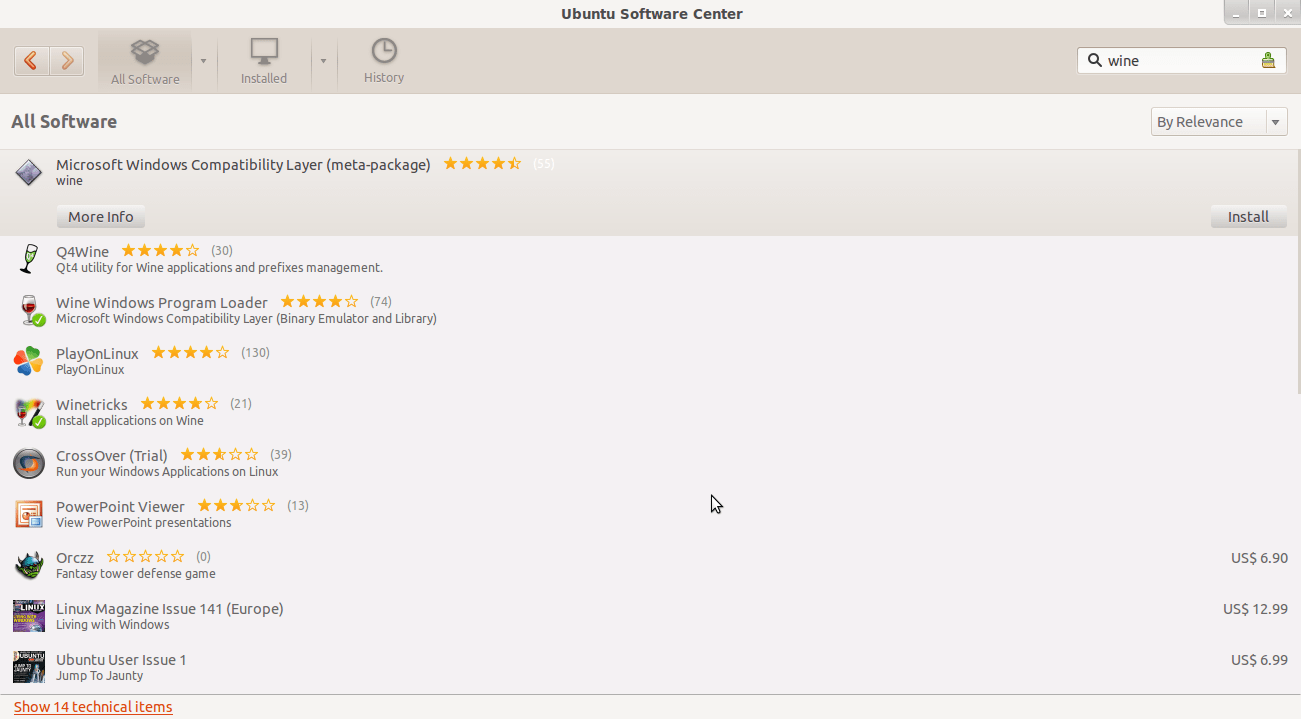Click the Microsoft Windows Compatibility Layer title
Image resolution: width=1301 pixels, height=719 pixels.
point(243,165)
